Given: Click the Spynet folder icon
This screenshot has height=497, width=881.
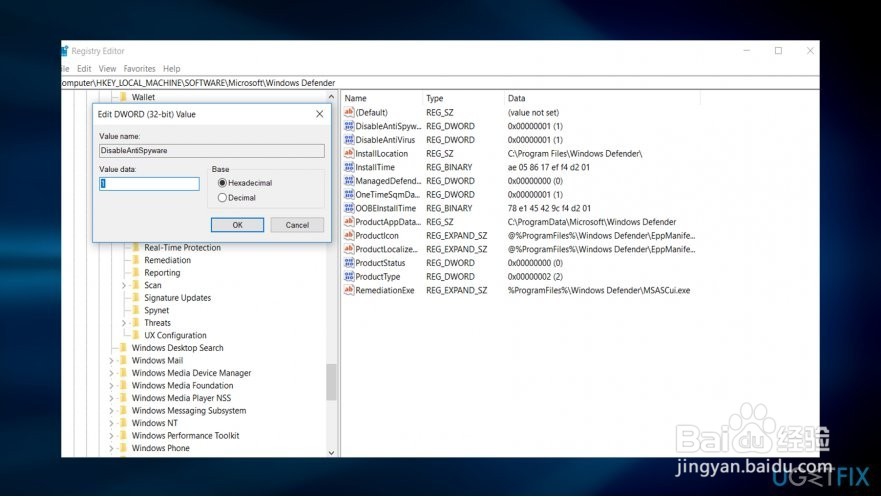Looking at the screenshot, I should [x=135, y=310].
